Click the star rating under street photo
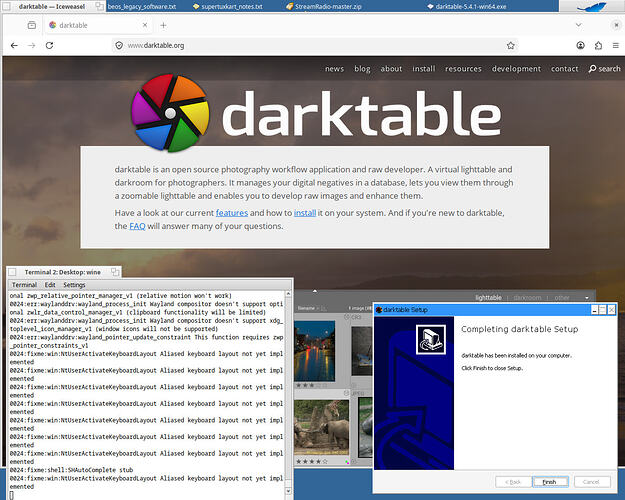 pos(311,386)
